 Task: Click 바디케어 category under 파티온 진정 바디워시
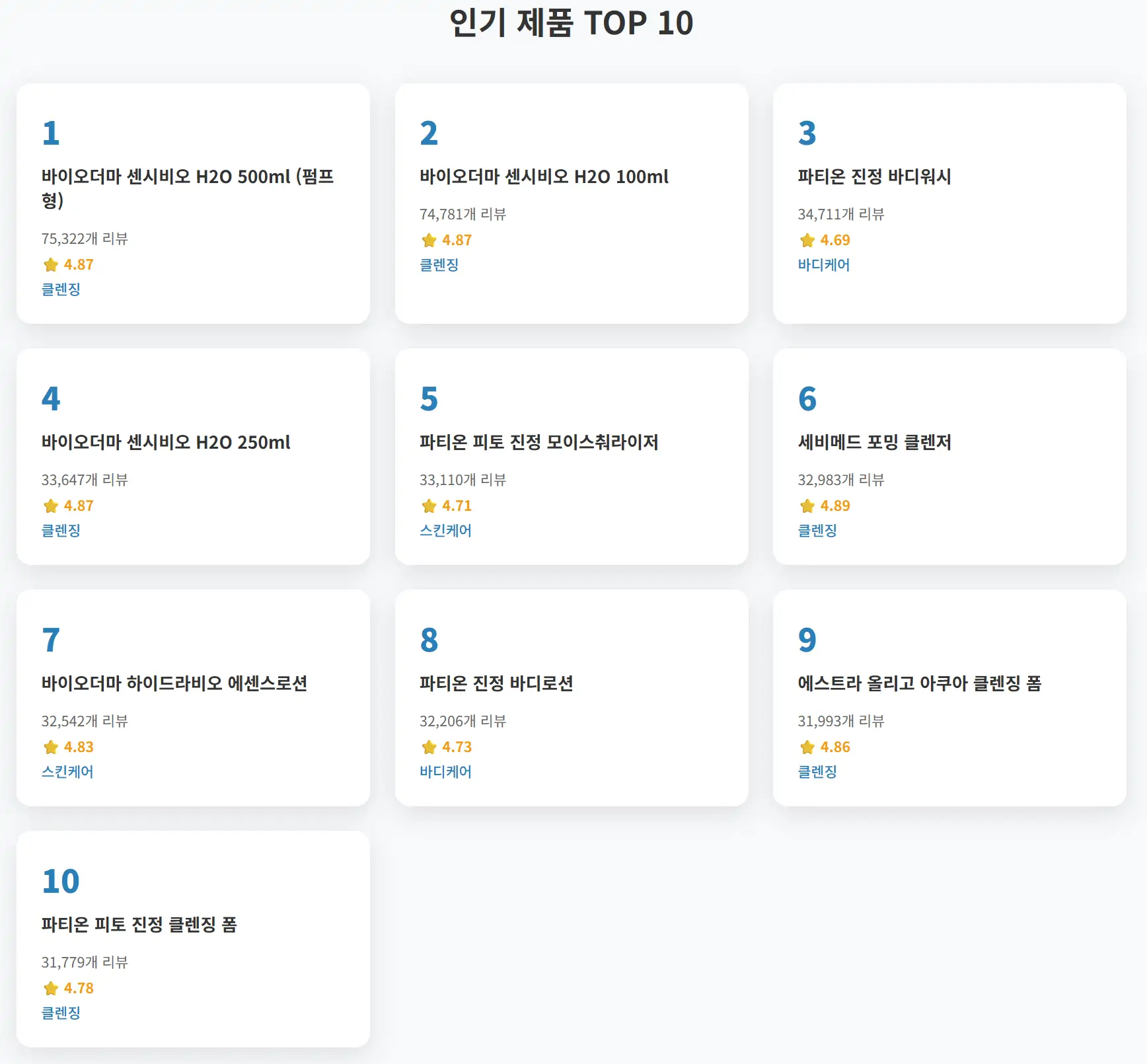click(x=823, y=265)
